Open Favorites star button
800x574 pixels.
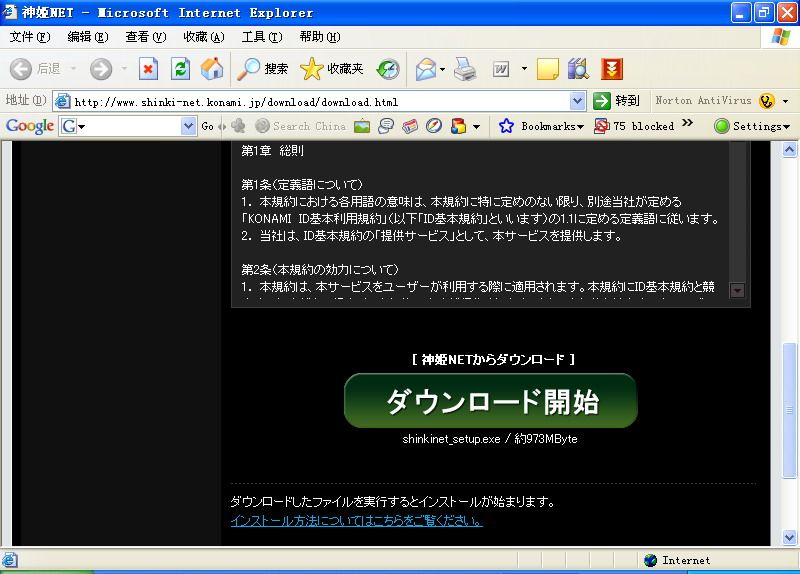332,69
